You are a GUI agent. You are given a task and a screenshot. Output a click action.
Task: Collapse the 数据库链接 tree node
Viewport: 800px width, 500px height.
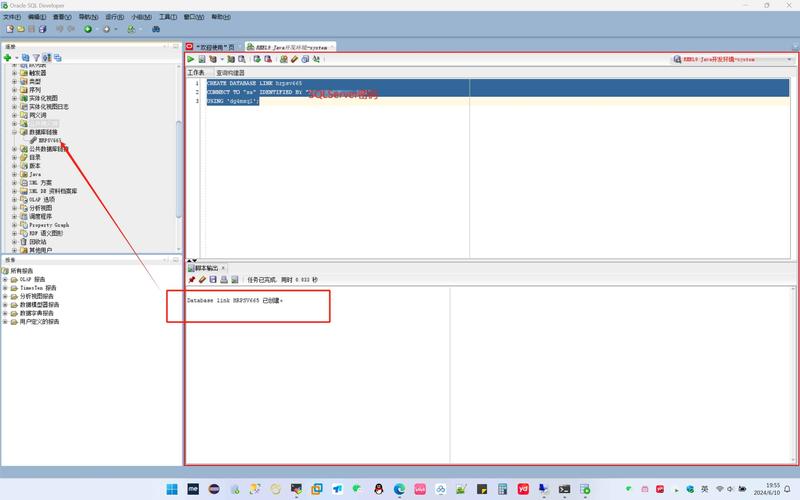click(x=14, y=132)
